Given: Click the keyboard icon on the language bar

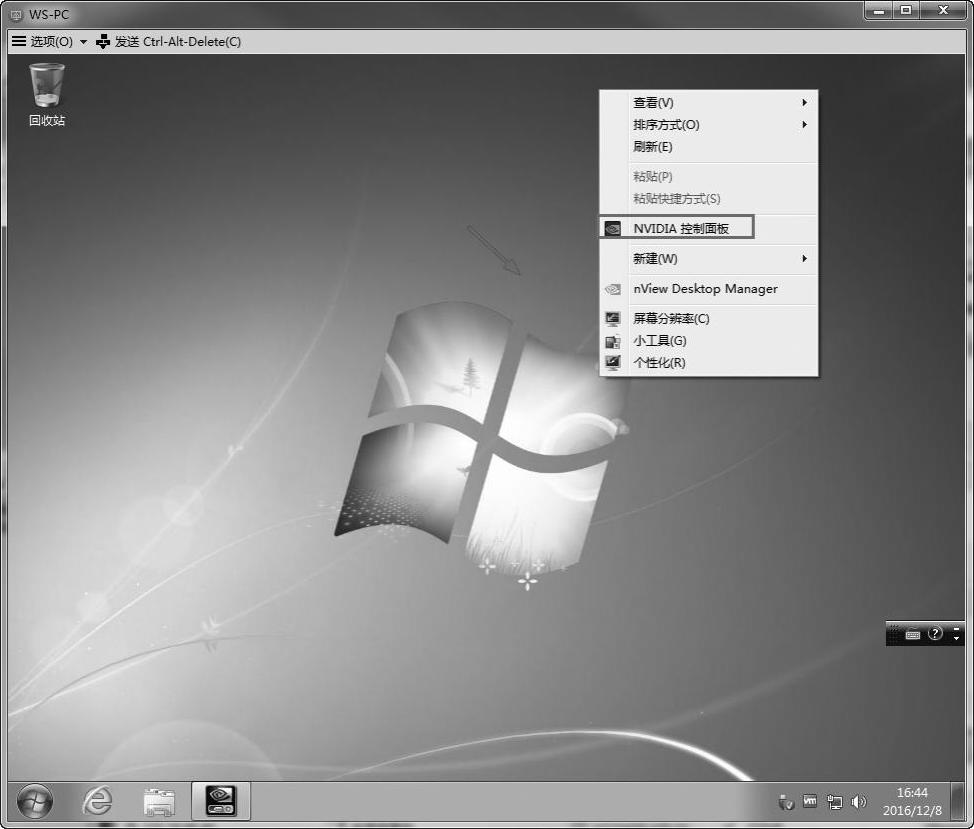Looking at the screenshot, I should [912, 634].
